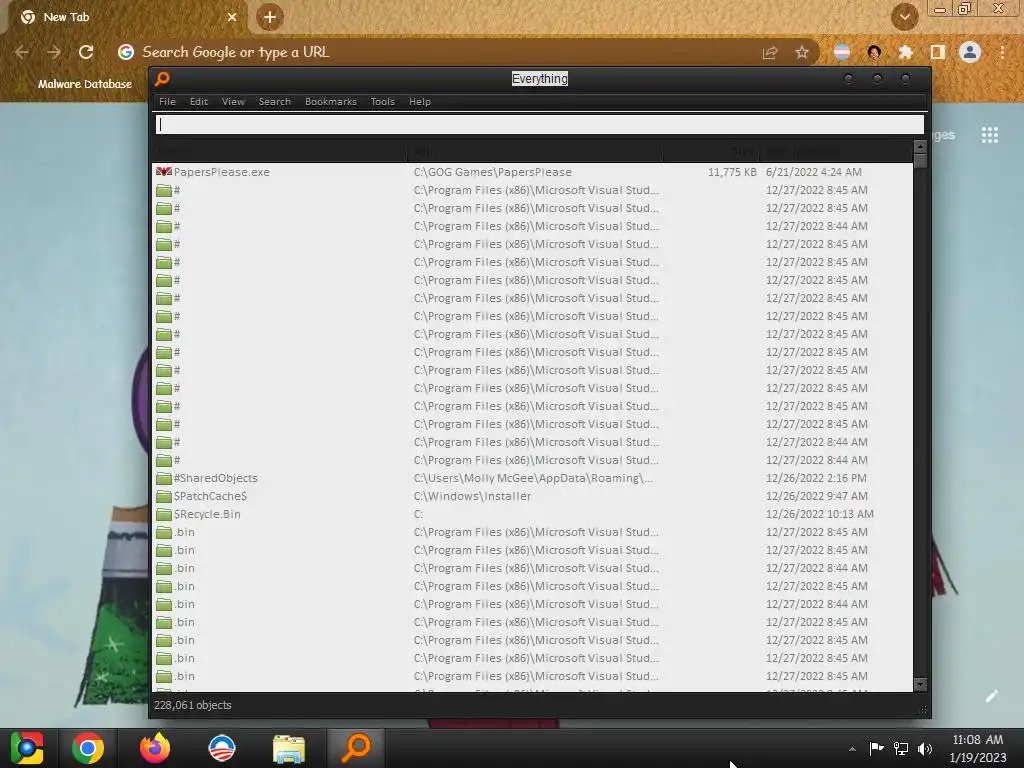Click the Action Center flag tray icon
This screenshot has height=768, width=1024.
[876, 749]
